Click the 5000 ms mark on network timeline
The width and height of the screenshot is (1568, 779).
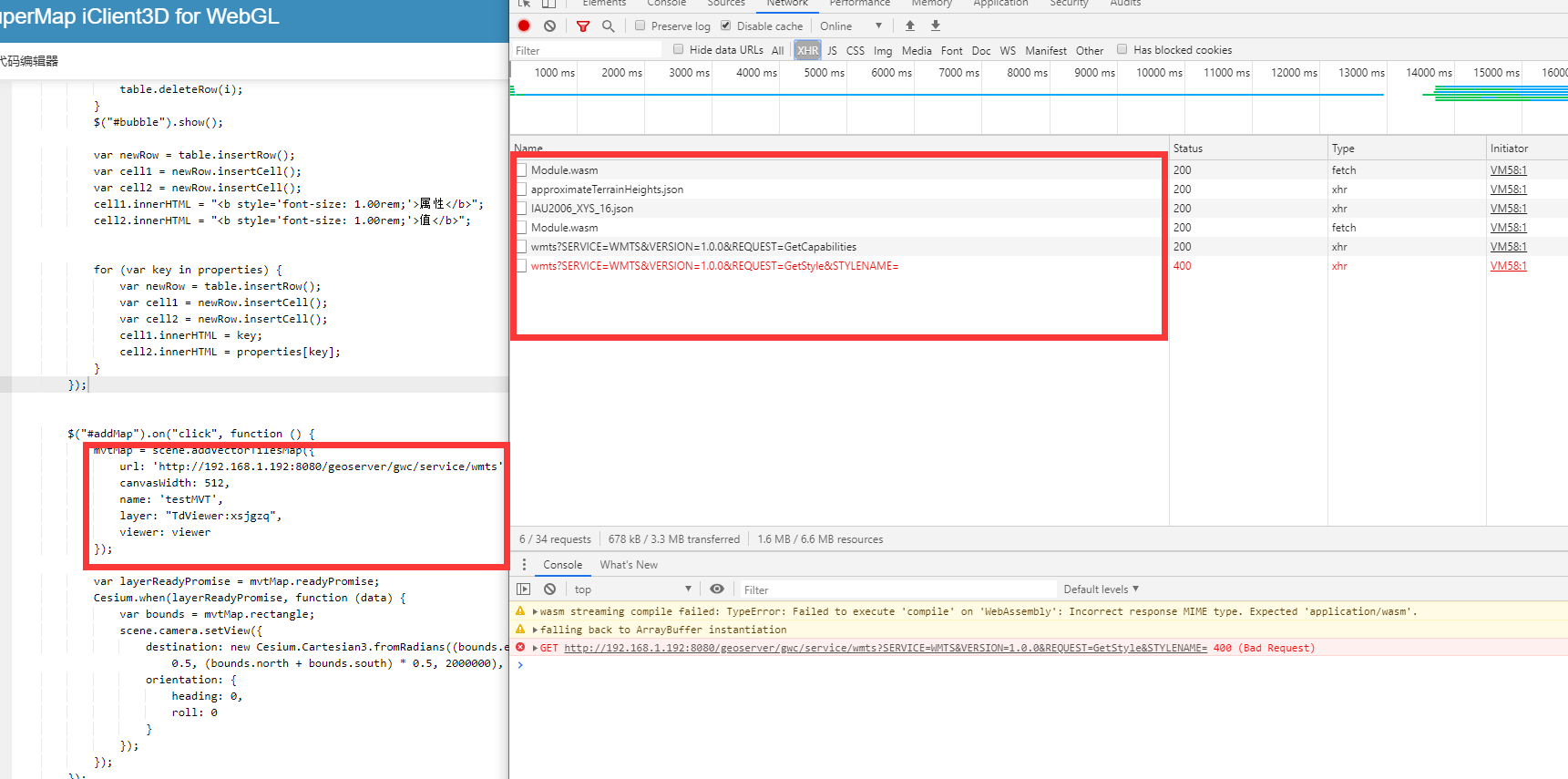click(x=824, y=73)
